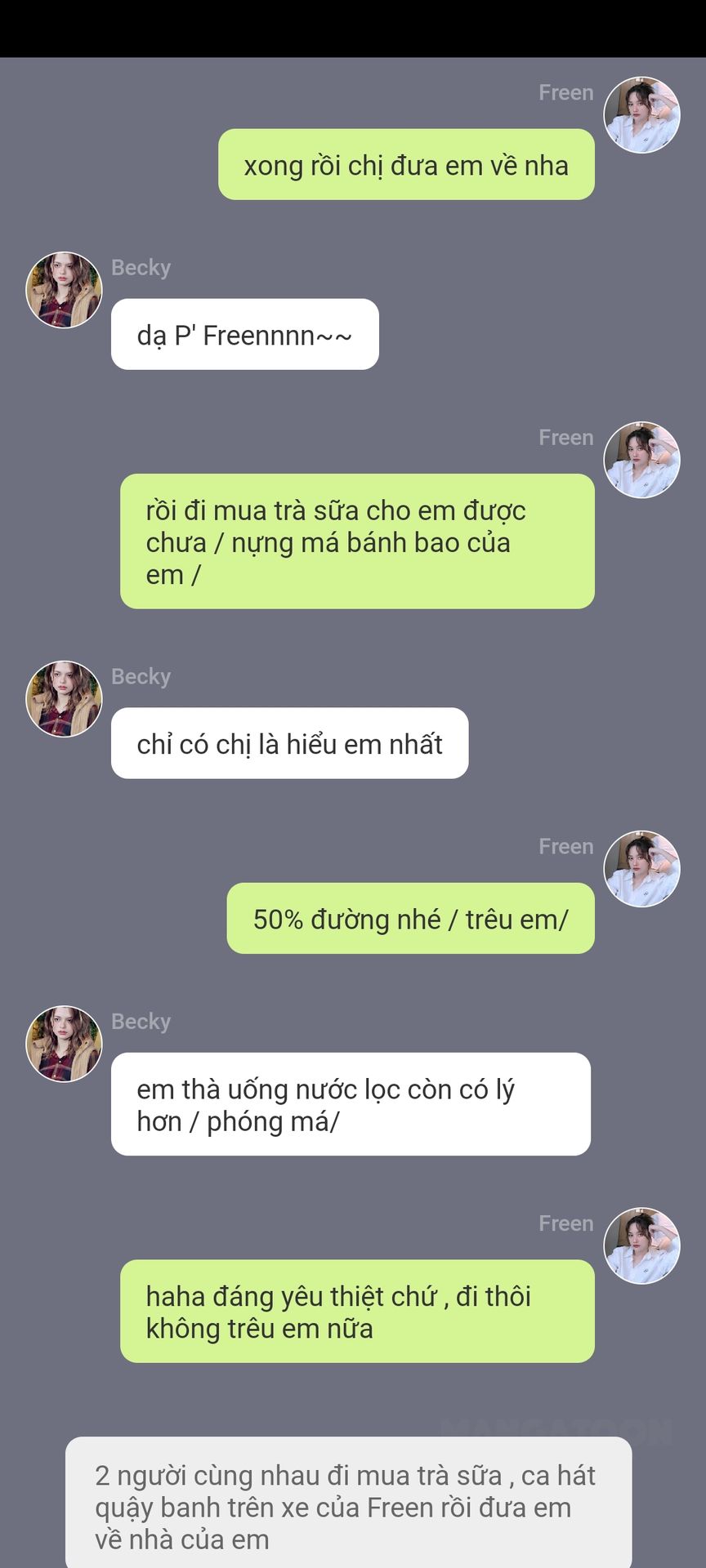This screenshot has height=1568, width=706.
Task: Tap the Becky name label above the "nước lọc" message
Action: click(141, 1022)
